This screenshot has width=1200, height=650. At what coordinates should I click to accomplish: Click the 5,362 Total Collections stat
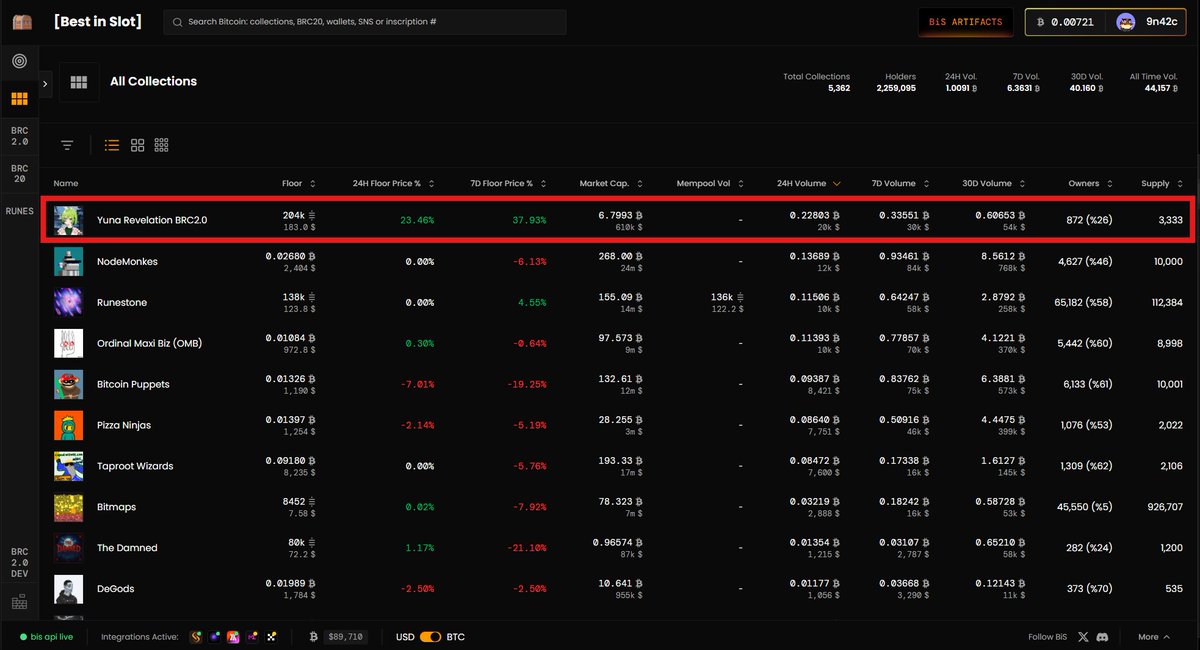(x=838, y=88)
